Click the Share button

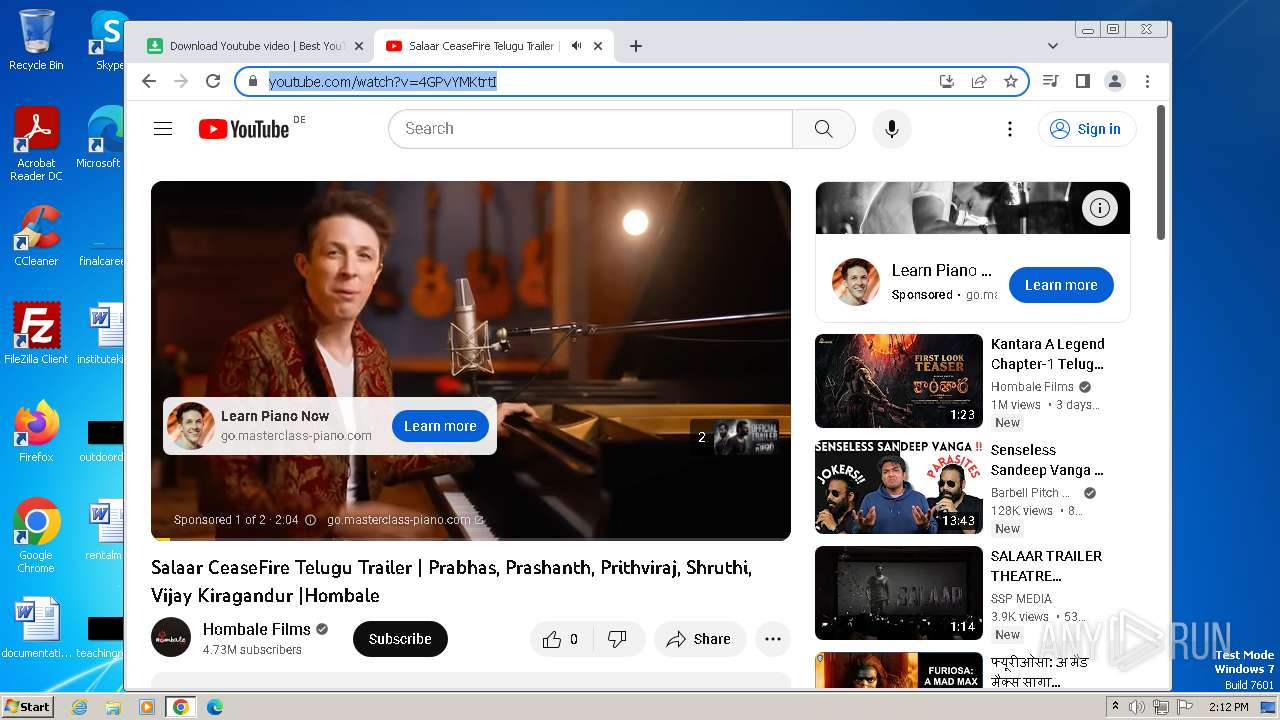700,639
